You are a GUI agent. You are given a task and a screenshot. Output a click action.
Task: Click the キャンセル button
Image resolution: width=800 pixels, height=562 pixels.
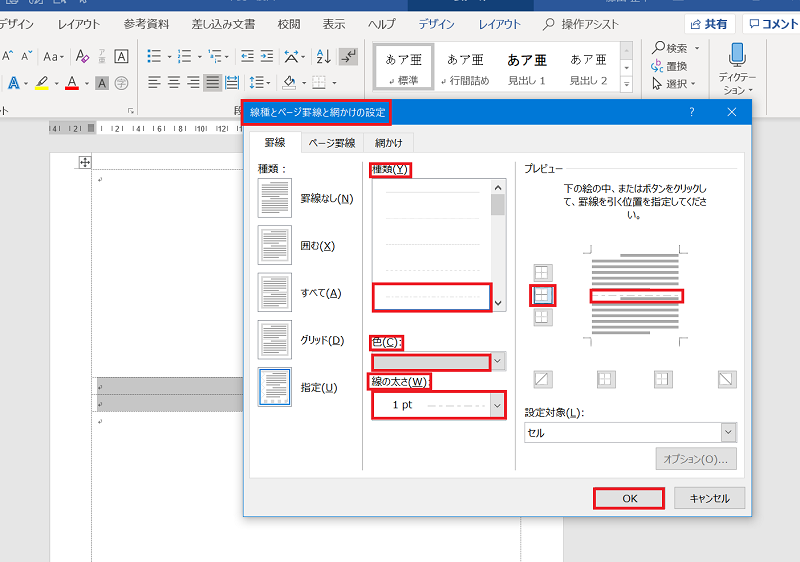click(x=709, y=498)
